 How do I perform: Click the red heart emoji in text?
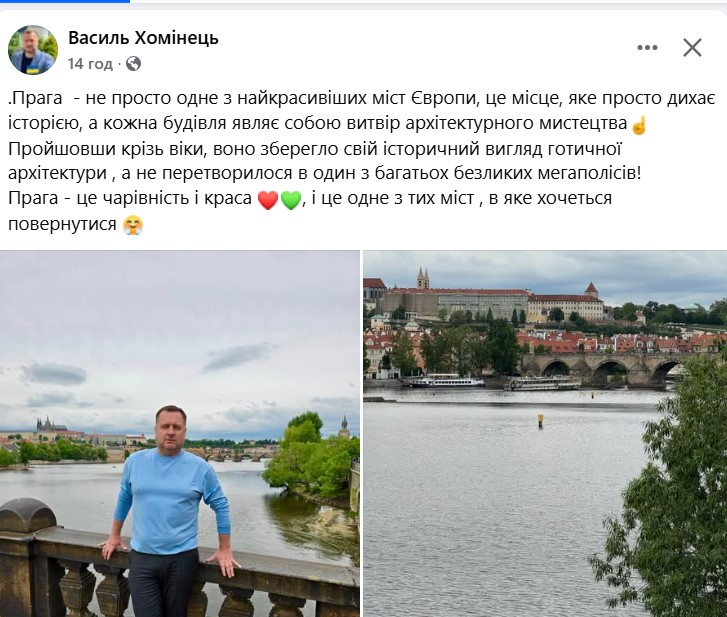point(268,200)
